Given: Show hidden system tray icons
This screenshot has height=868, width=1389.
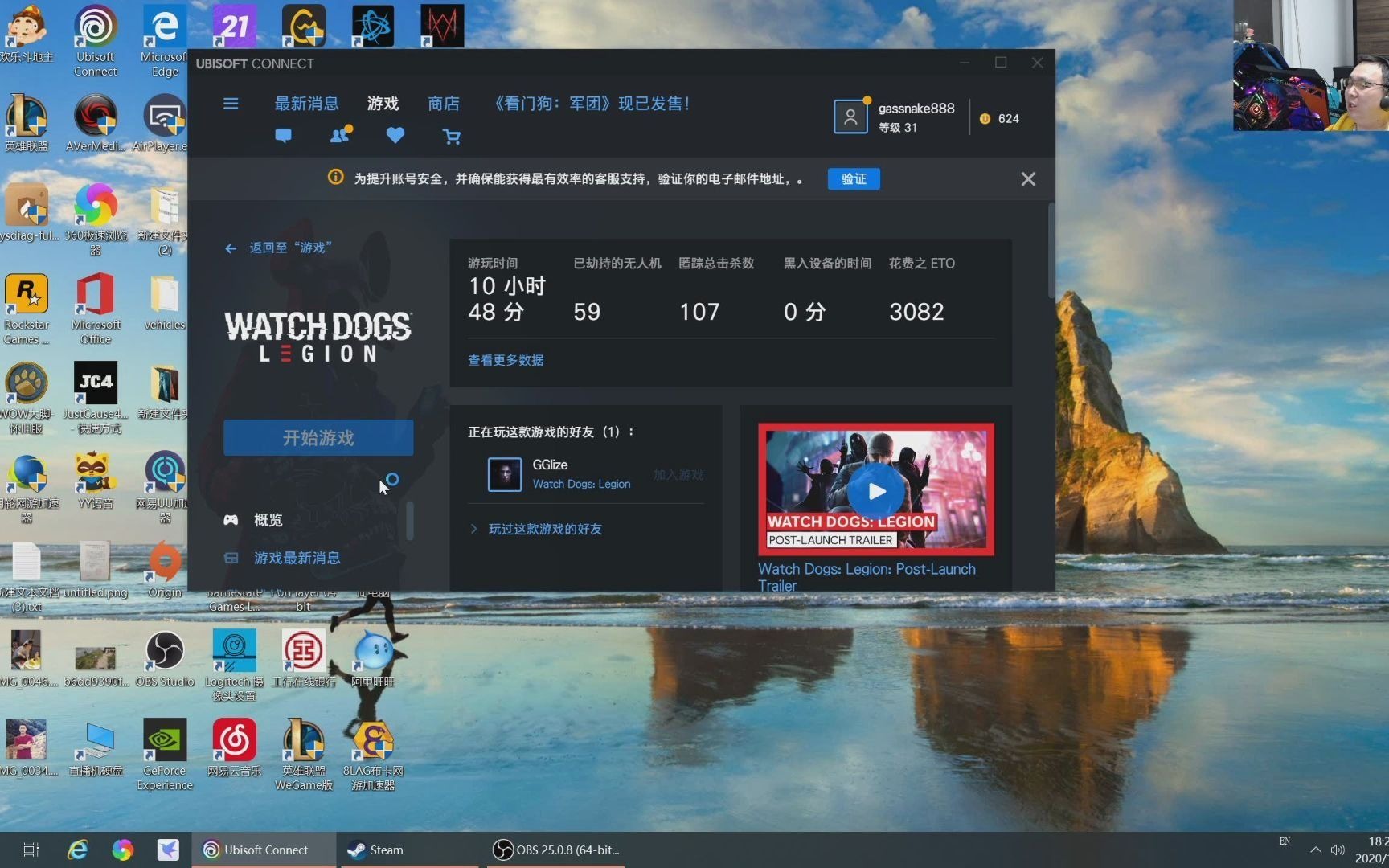Looking at the screenshot, I should [1315, 850].
